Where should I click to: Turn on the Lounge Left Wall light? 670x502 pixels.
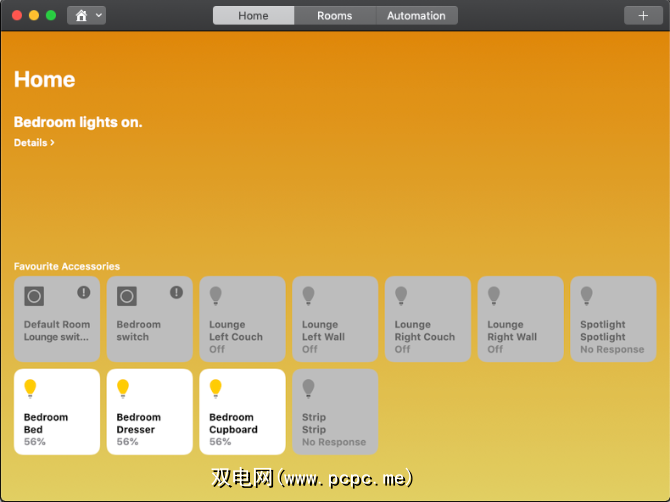point(334,319)
